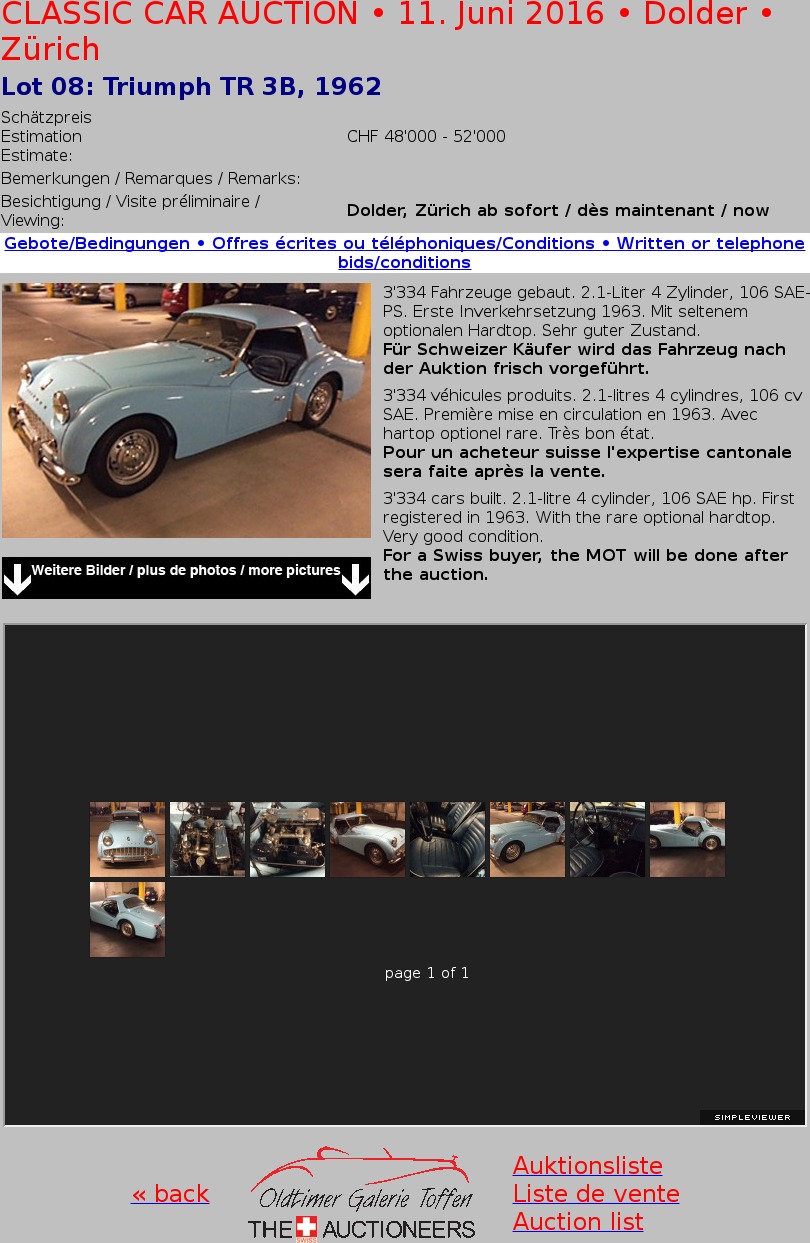Image resolution: width=810 pixels, height=1243 pixels.
Task: Open the Auktionsliste link
Action: point(588,1165)
